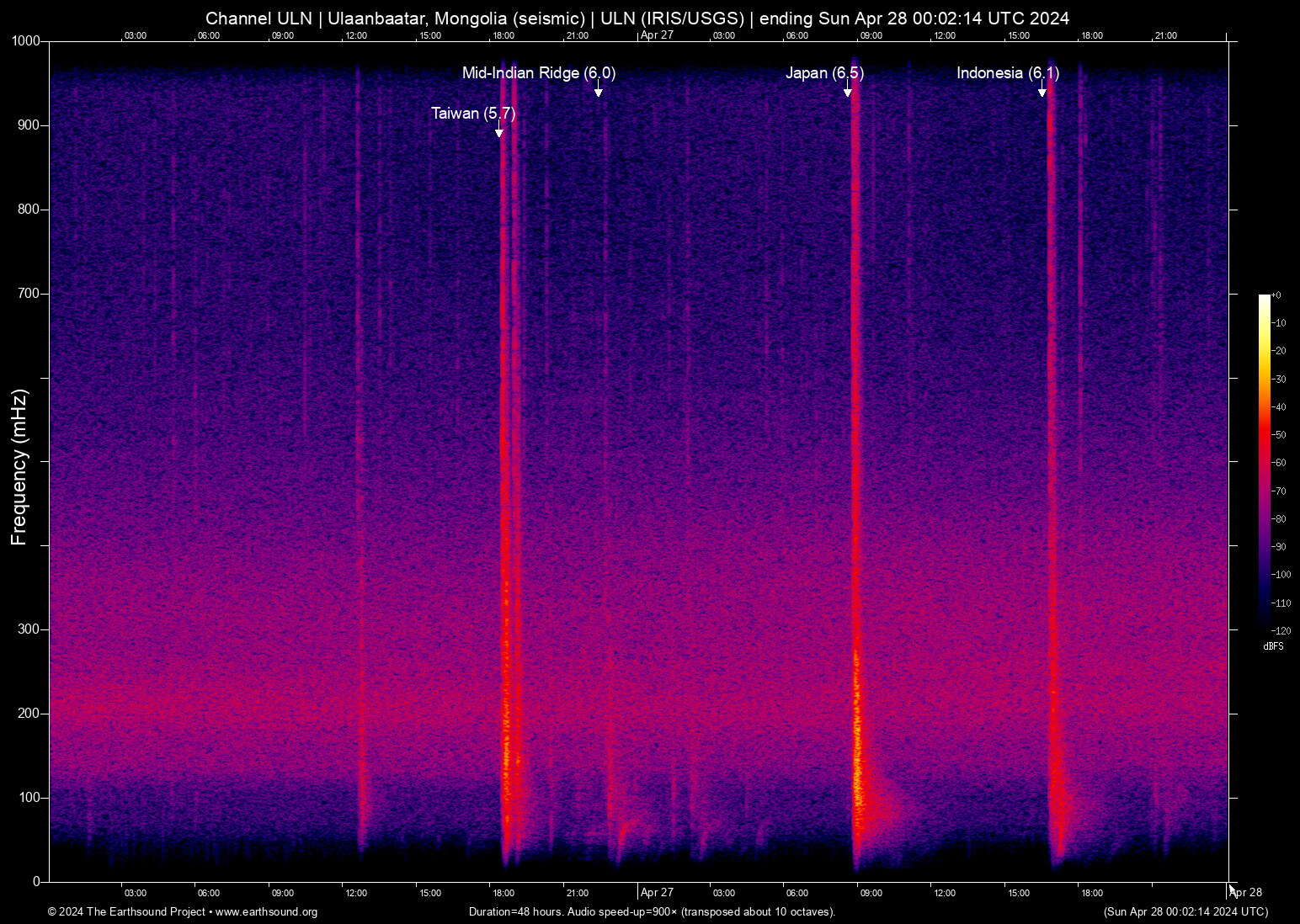The width and height of the screenshot is (1300, 924).
Task: Select the Japan (6.5) earthquake label
Action: coord(825,73)
